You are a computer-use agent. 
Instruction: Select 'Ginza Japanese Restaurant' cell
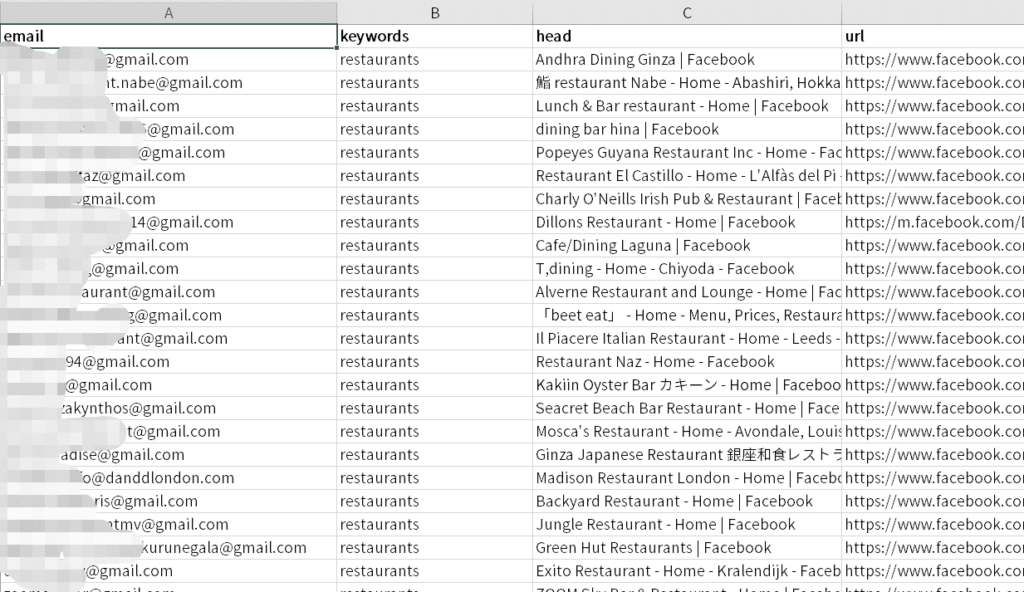(687, 455)
